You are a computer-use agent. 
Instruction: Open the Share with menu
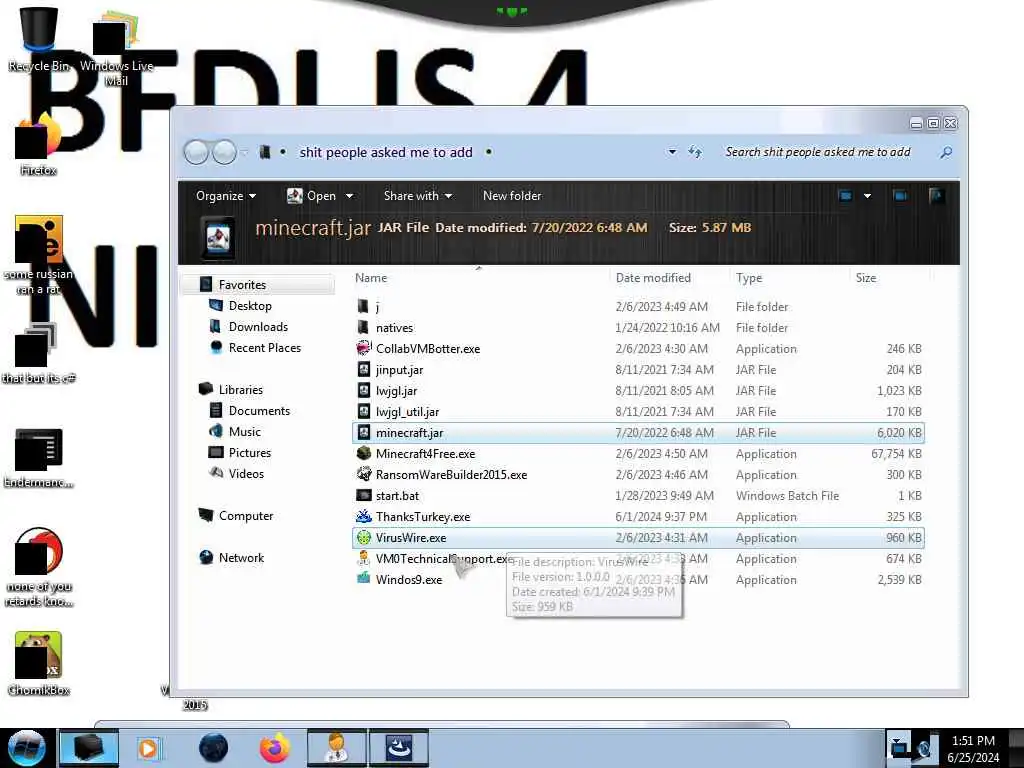[x=418, y=196]
